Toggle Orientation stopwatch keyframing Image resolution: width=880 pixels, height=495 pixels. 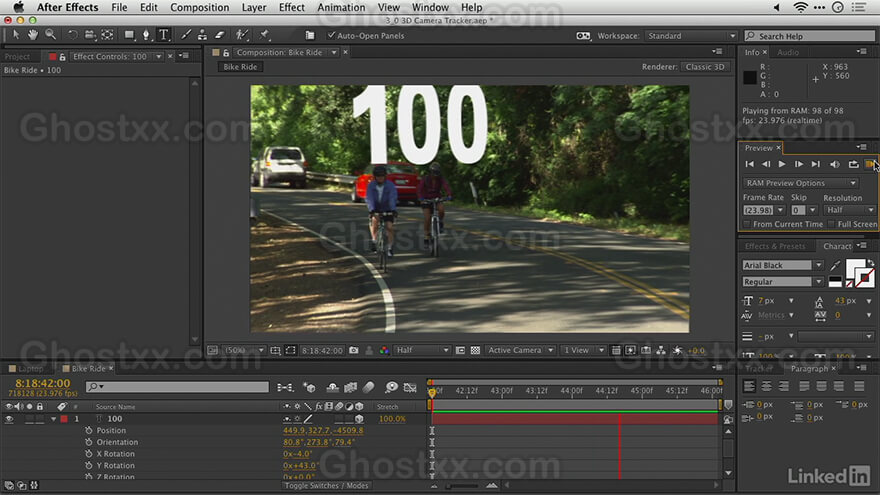coord(89,442)
